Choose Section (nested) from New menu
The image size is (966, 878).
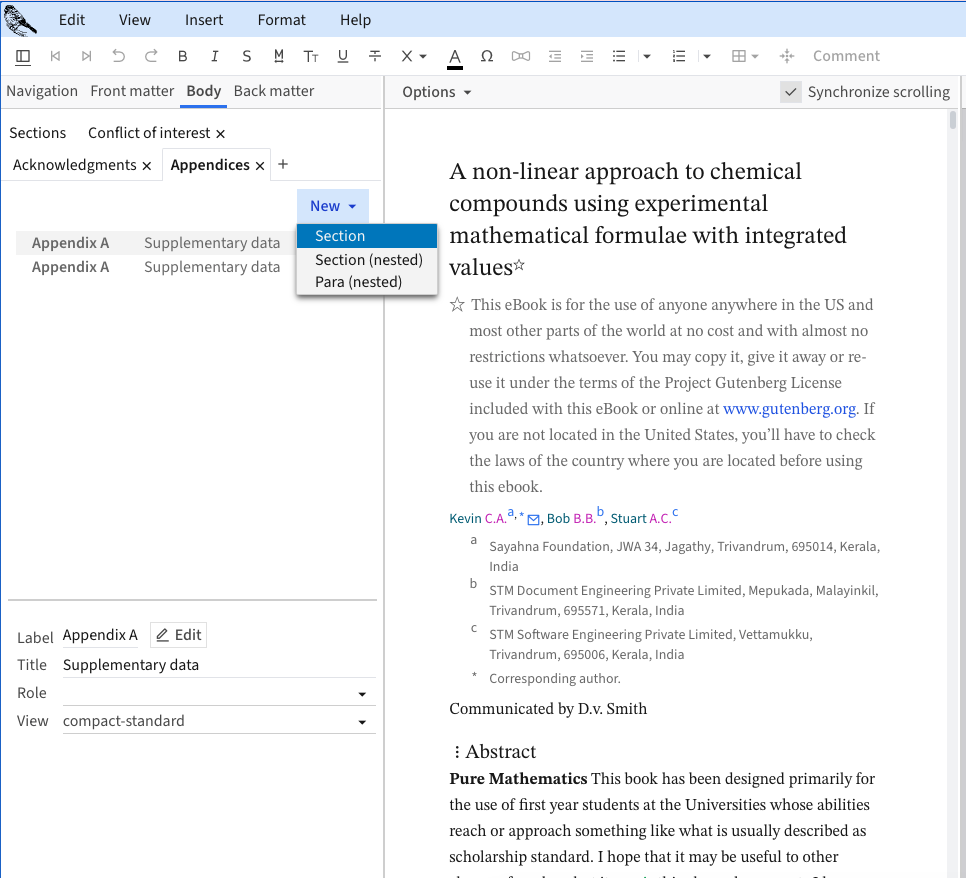pyautogui.click(x=368, y=260)
